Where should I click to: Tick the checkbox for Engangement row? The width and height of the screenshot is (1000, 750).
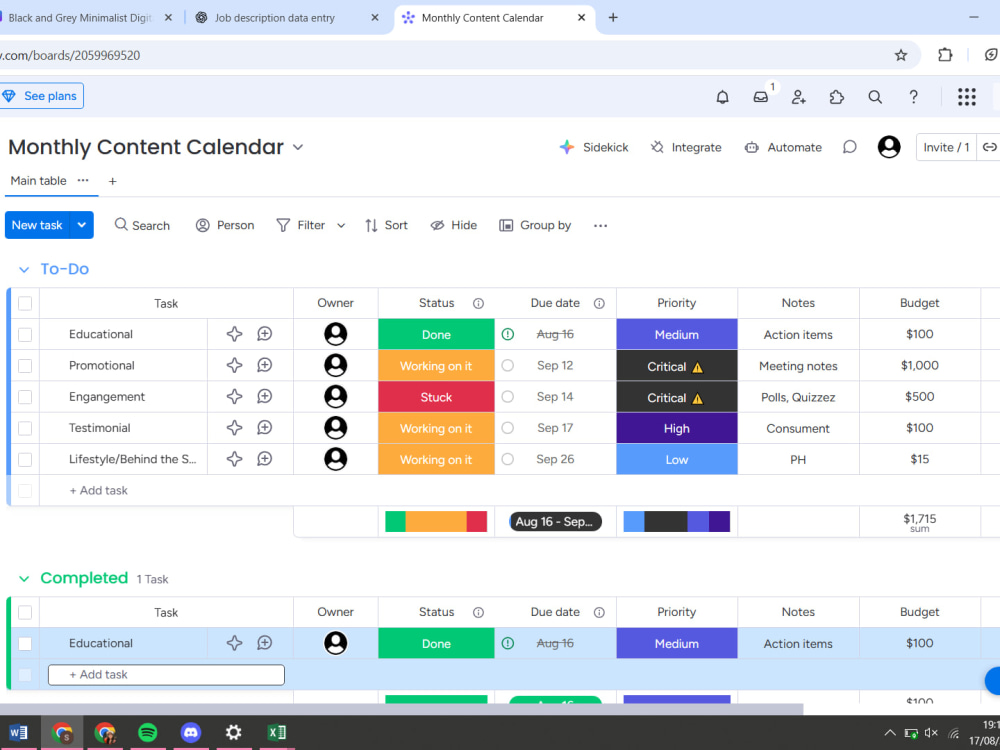point(25,397)
